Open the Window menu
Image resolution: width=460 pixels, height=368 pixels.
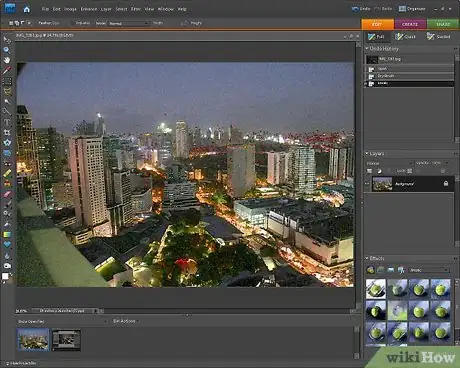166,9
